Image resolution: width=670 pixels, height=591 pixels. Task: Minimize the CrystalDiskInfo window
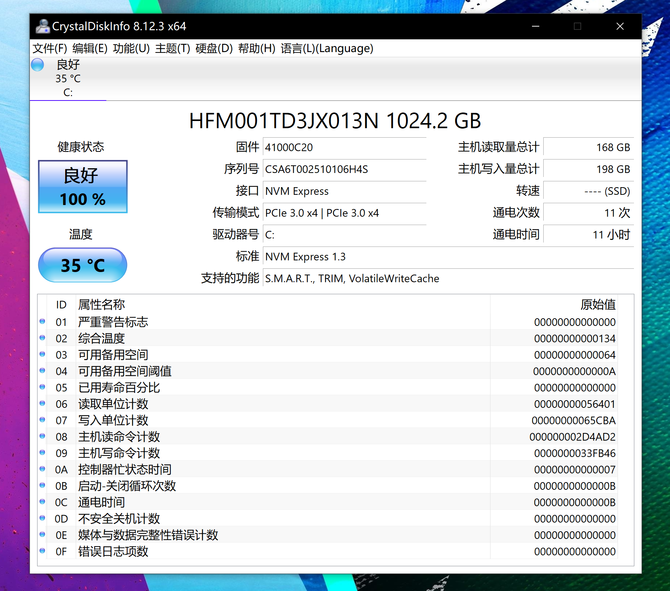(x=535, y=26)
